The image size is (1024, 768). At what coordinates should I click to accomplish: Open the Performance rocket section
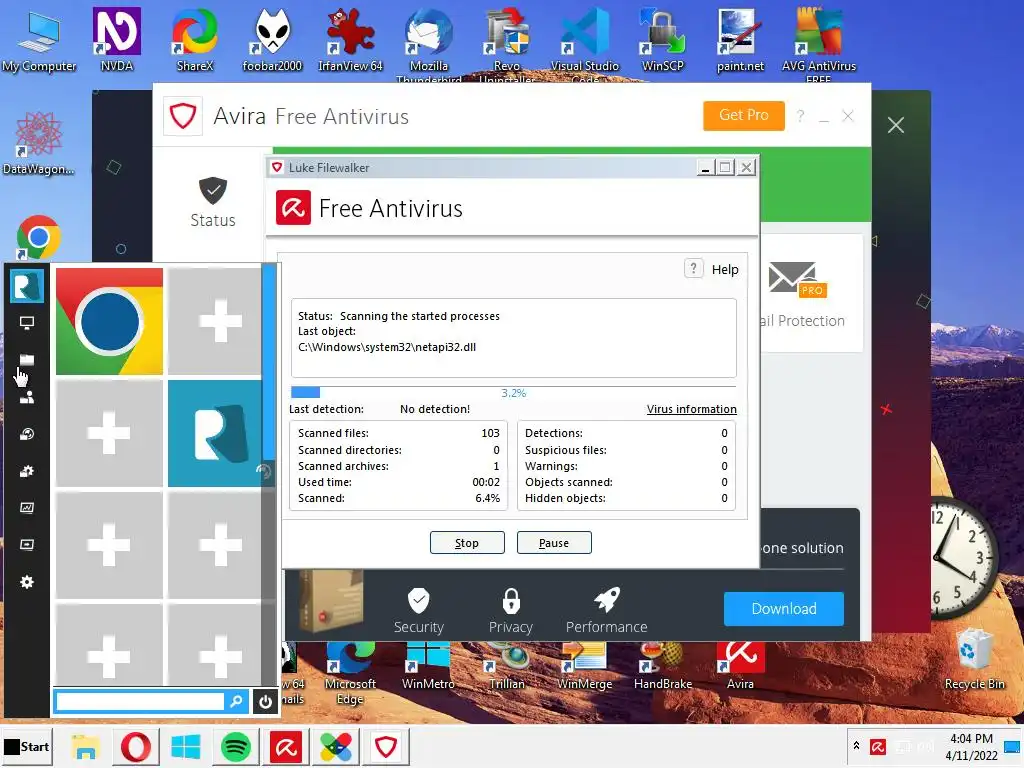pyautogui.click(x=606, y=611)
